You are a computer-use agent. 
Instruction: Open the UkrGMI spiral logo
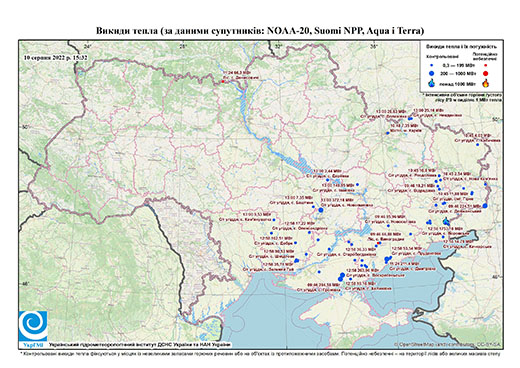(33, 327)
